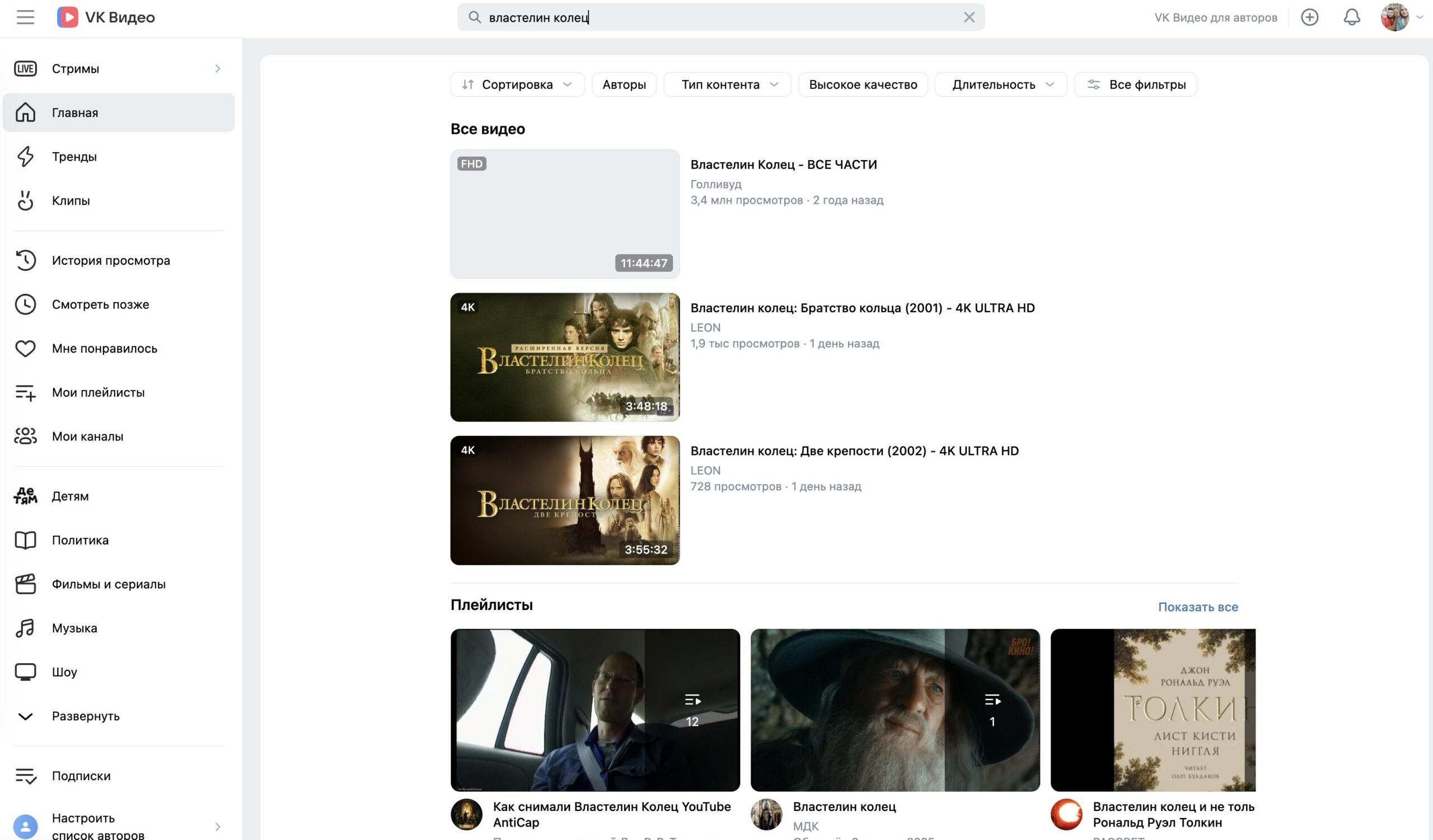Open Две крепости (2002) 4K title link

854,450
